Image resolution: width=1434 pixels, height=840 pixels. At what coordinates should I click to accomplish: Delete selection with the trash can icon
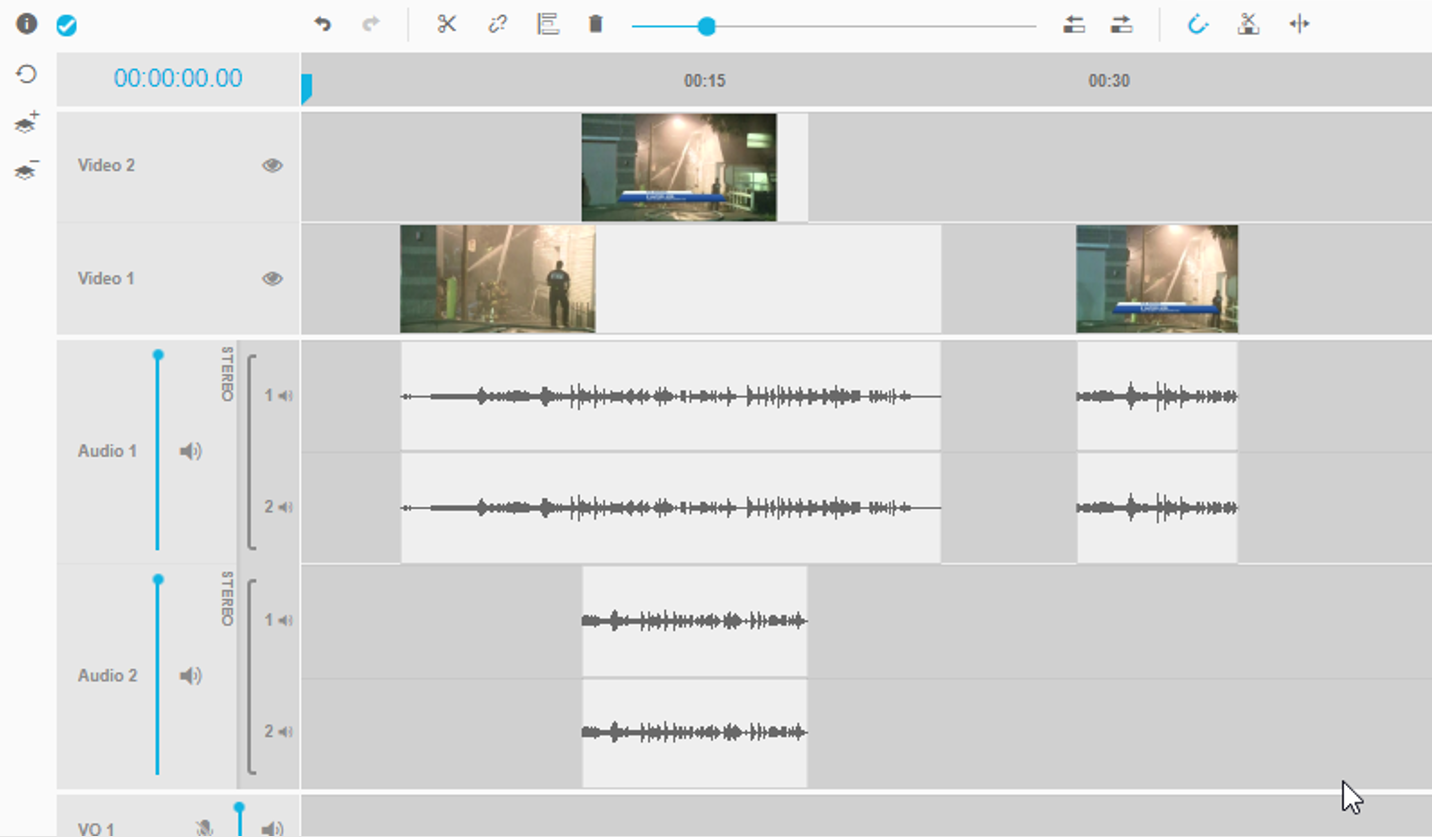tap(596, 24)
